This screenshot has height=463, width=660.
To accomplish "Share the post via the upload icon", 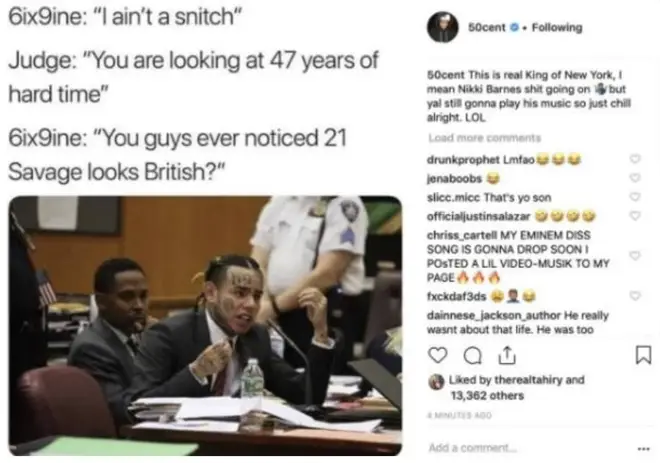I will click(507, 355).
